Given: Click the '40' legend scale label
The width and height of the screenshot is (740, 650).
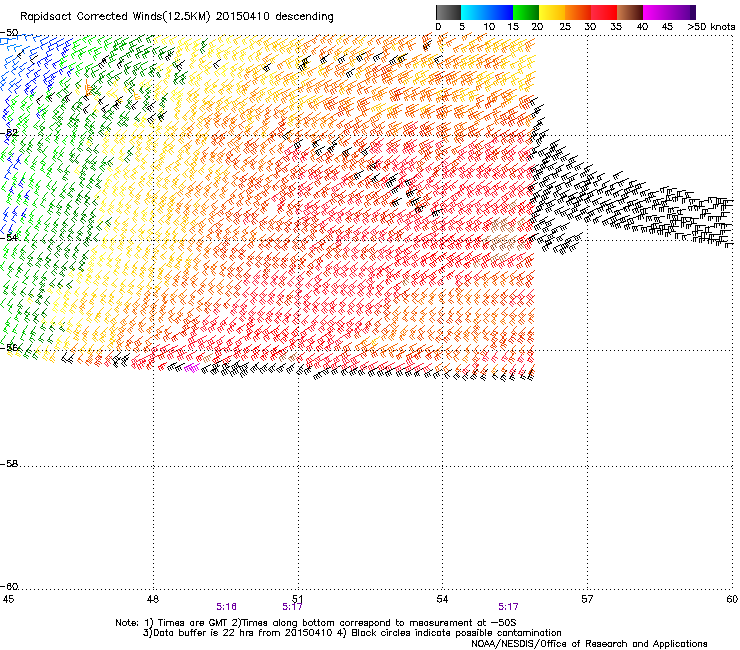Looking at the screenshot, I should tap(642, 27).
